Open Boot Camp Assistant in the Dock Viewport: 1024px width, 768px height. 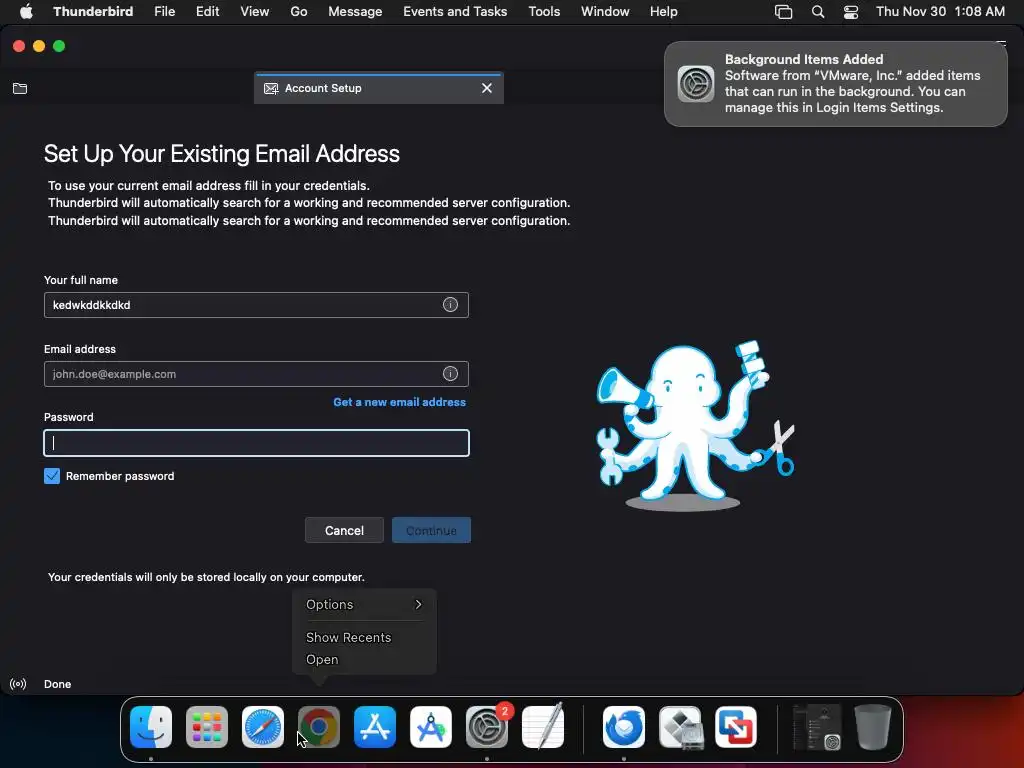coord(680,727)
